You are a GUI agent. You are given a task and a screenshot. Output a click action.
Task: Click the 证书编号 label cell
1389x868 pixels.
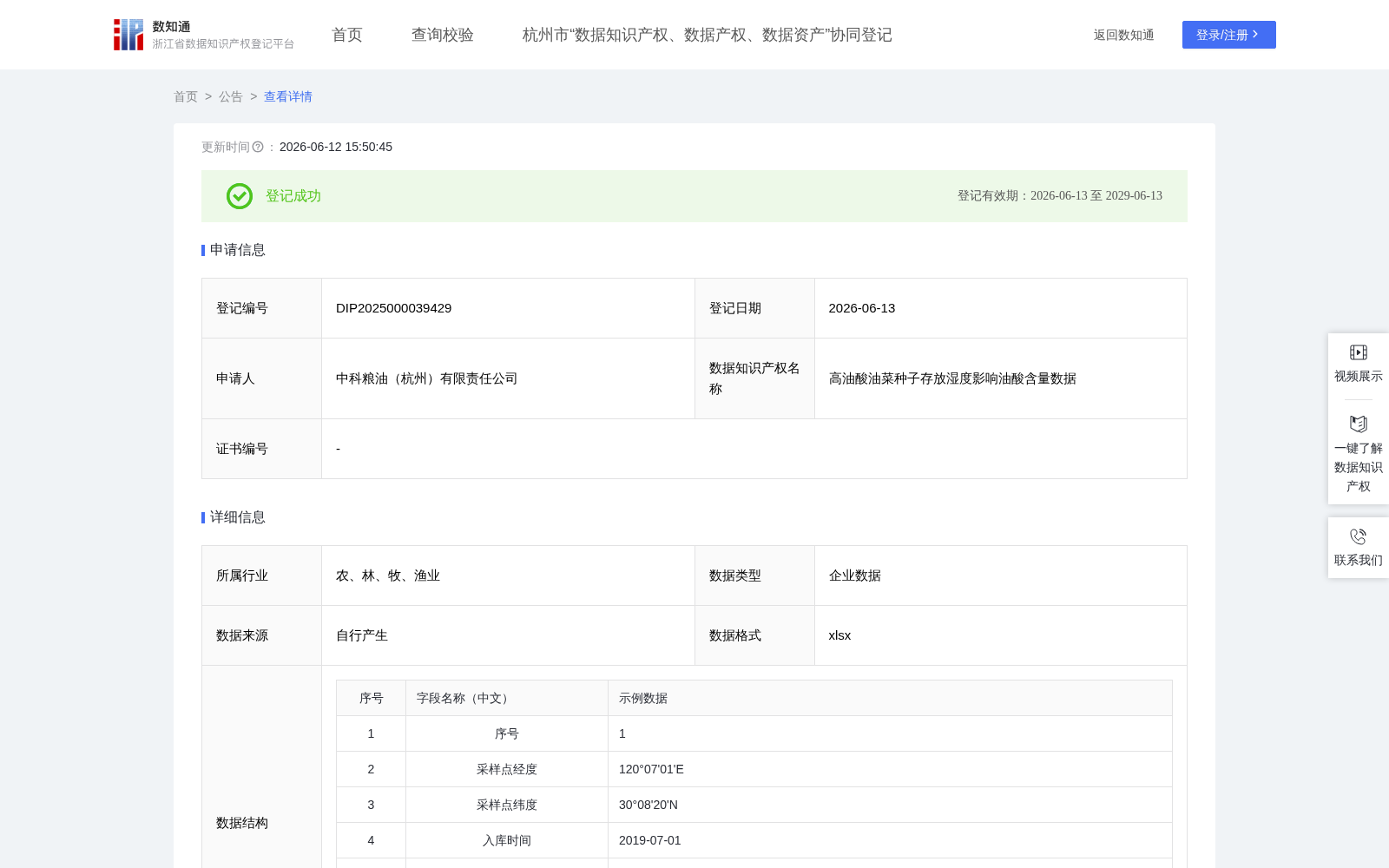pyautogui.click(x=262, y=449)
